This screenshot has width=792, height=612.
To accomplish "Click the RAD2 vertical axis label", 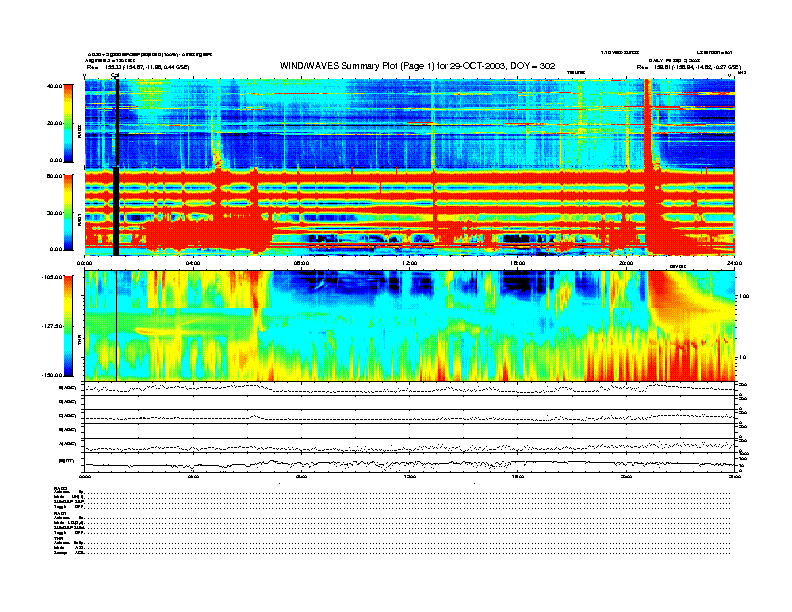I will coord(79,132).
